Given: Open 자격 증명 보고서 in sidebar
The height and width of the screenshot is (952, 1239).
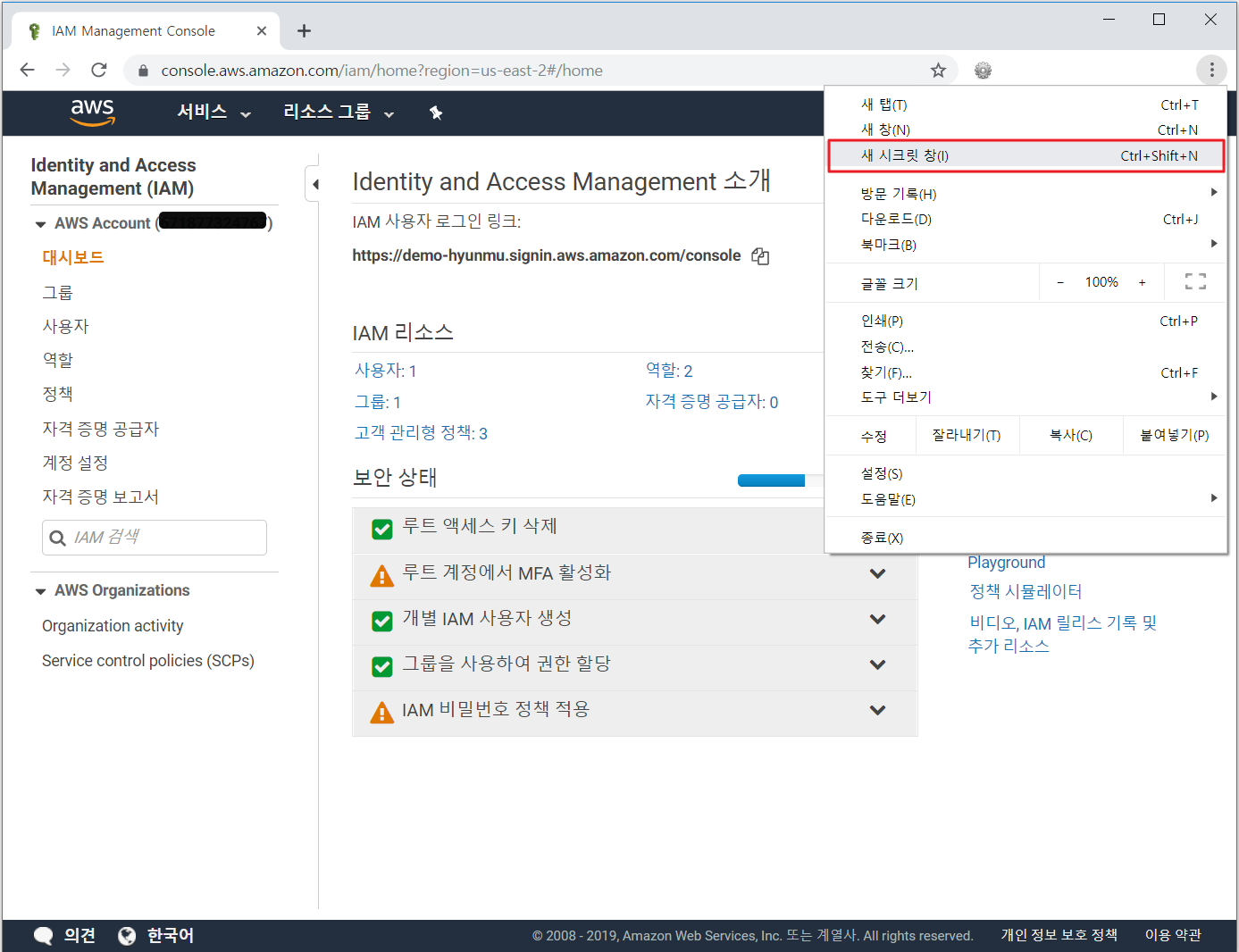Looking at the screenshot, I should pyautogui.click(x=101, y=497).
